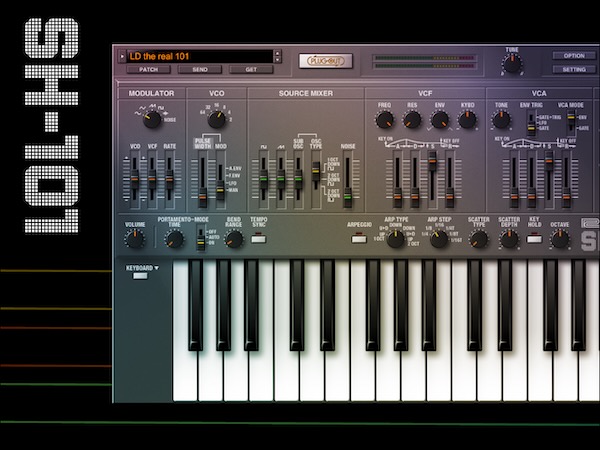600x450 pixels.
Task: Click the ARP TYPE selector knob
Action: tap(396, 239)
